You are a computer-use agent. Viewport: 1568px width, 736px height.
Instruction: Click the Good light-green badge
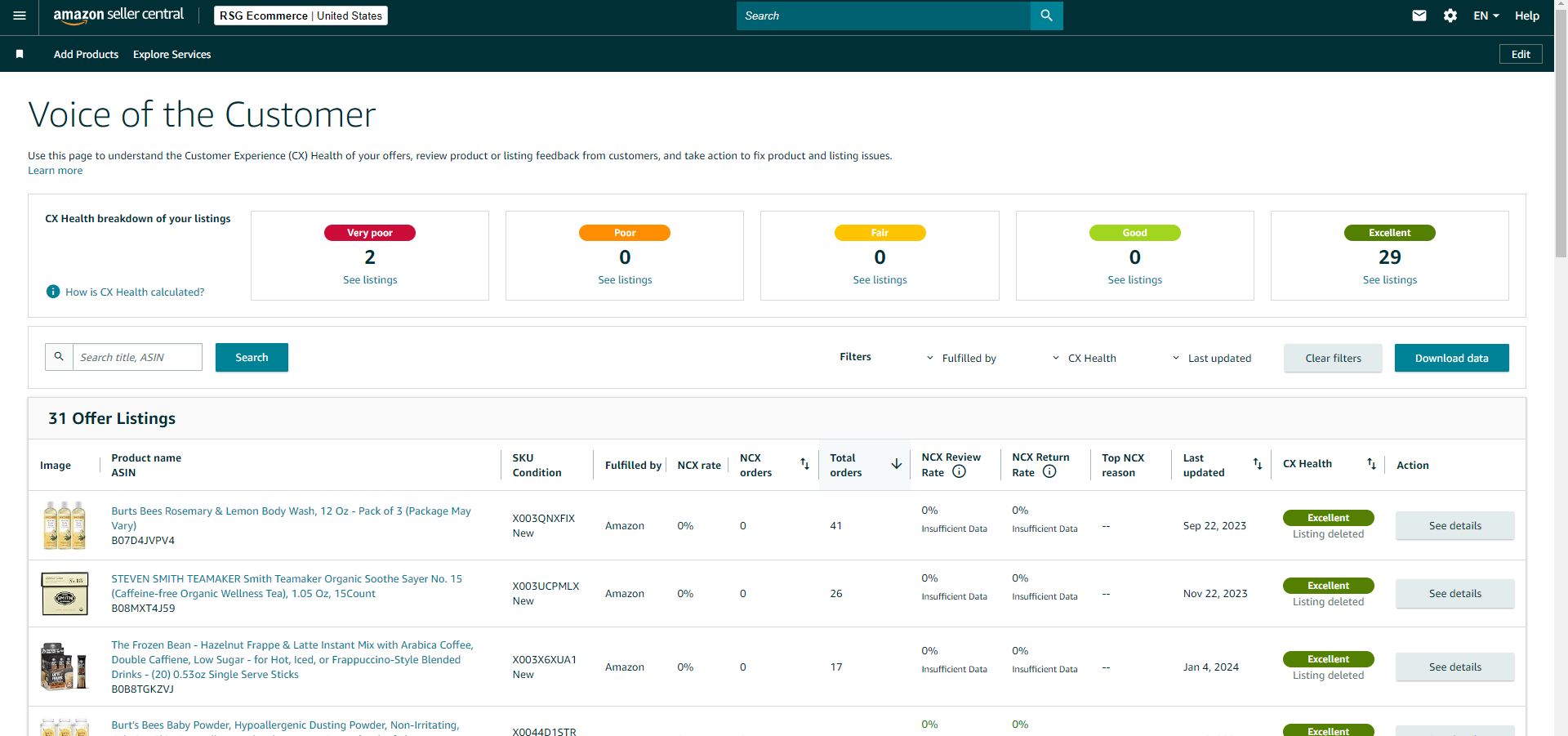(1134, 233)
